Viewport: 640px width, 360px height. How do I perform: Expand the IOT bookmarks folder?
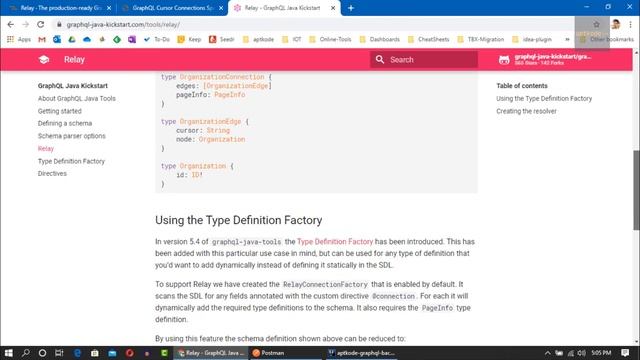click(x=292, y=39)
